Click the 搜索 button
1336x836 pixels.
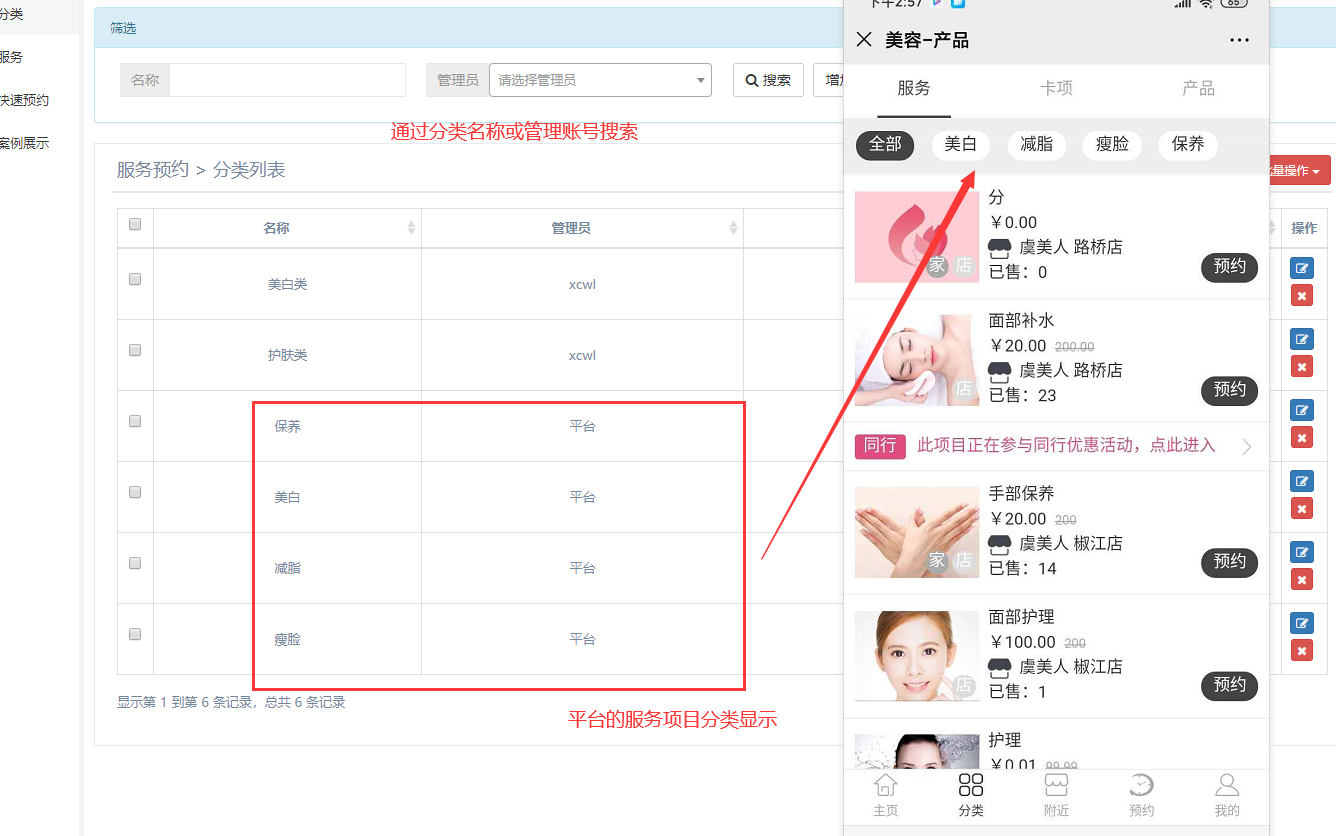(768, 80)
